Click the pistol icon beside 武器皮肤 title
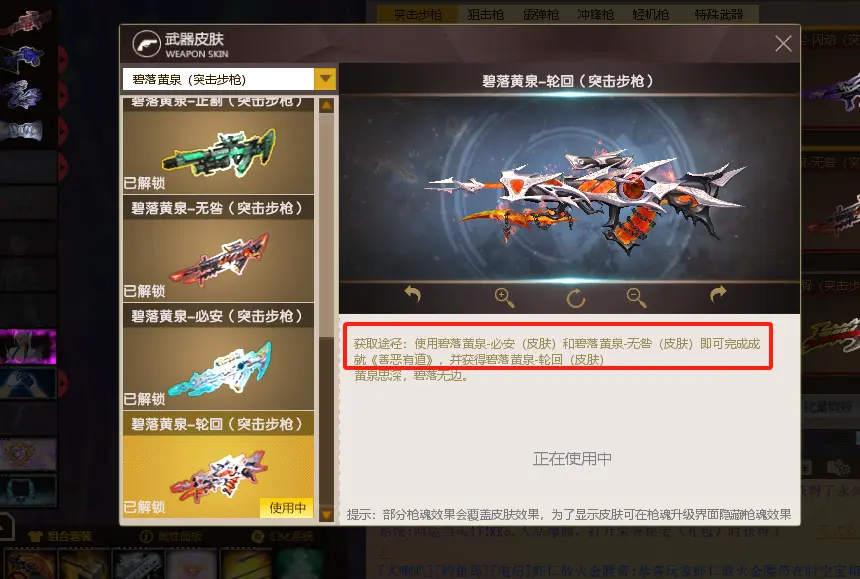 point(146,44)
